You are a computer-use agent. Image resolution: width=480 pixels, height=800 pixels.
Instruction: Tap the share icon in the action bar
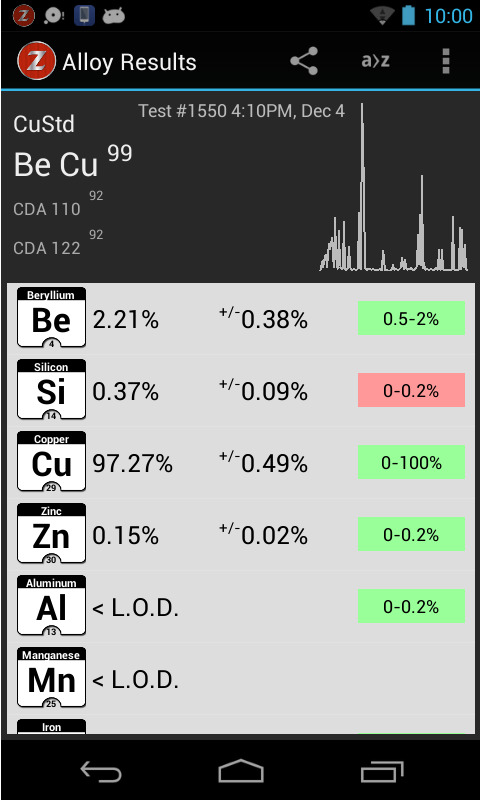click(304, 61)
